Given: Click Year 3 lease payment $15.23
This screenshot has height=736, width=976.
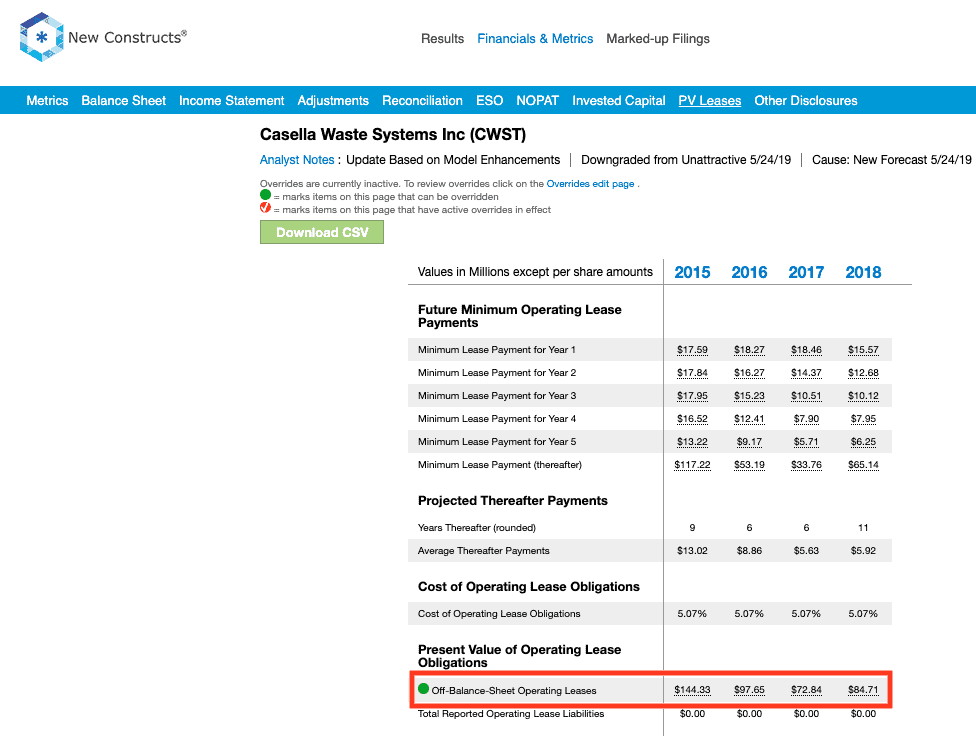Looking at the screenshot, I should pos(749,396).
